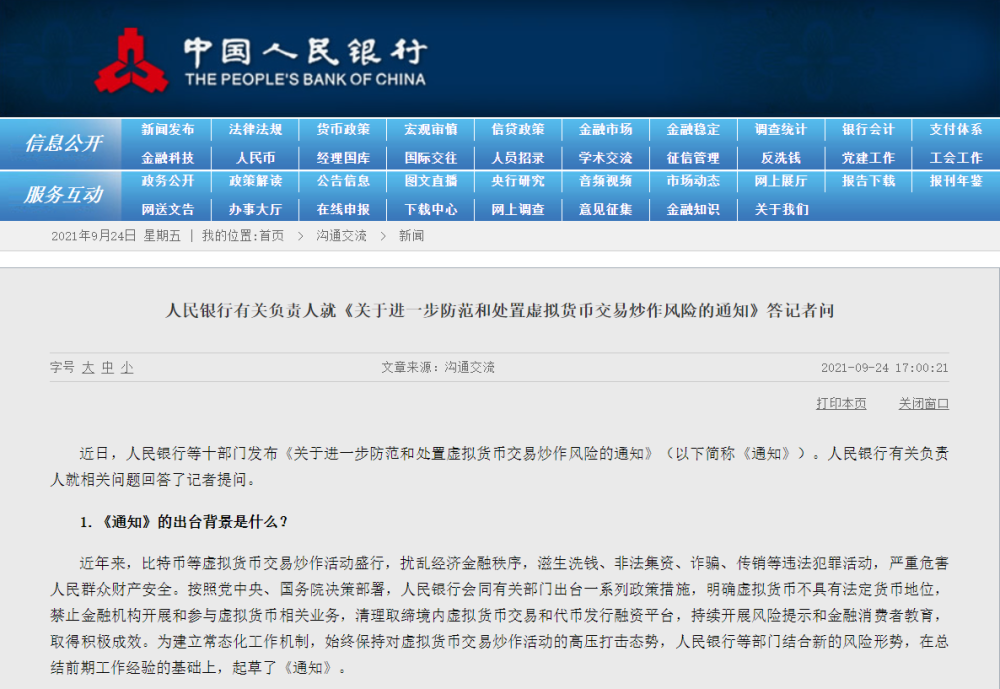
Task: Open the 征信管理 navigation item
Action: tap(693, 158)
